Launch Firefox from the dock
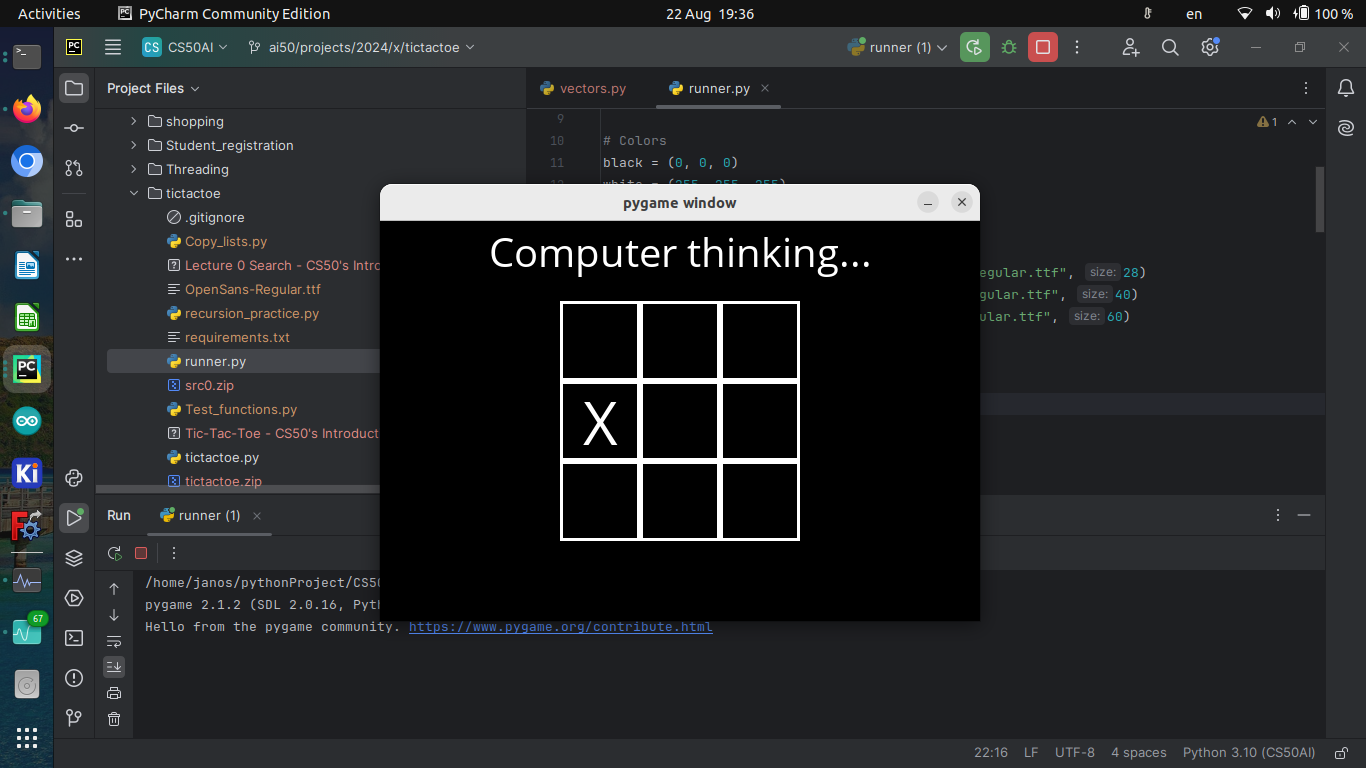Viewport: 1366px width, 768px height. [x=27, y=108]
